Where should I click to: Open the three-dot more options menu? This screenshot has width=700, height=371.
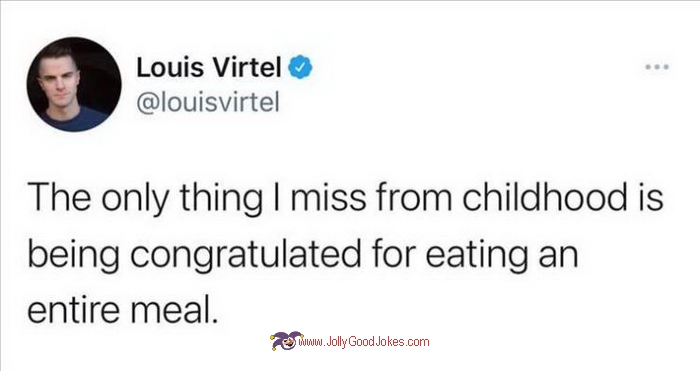[657, 67]
